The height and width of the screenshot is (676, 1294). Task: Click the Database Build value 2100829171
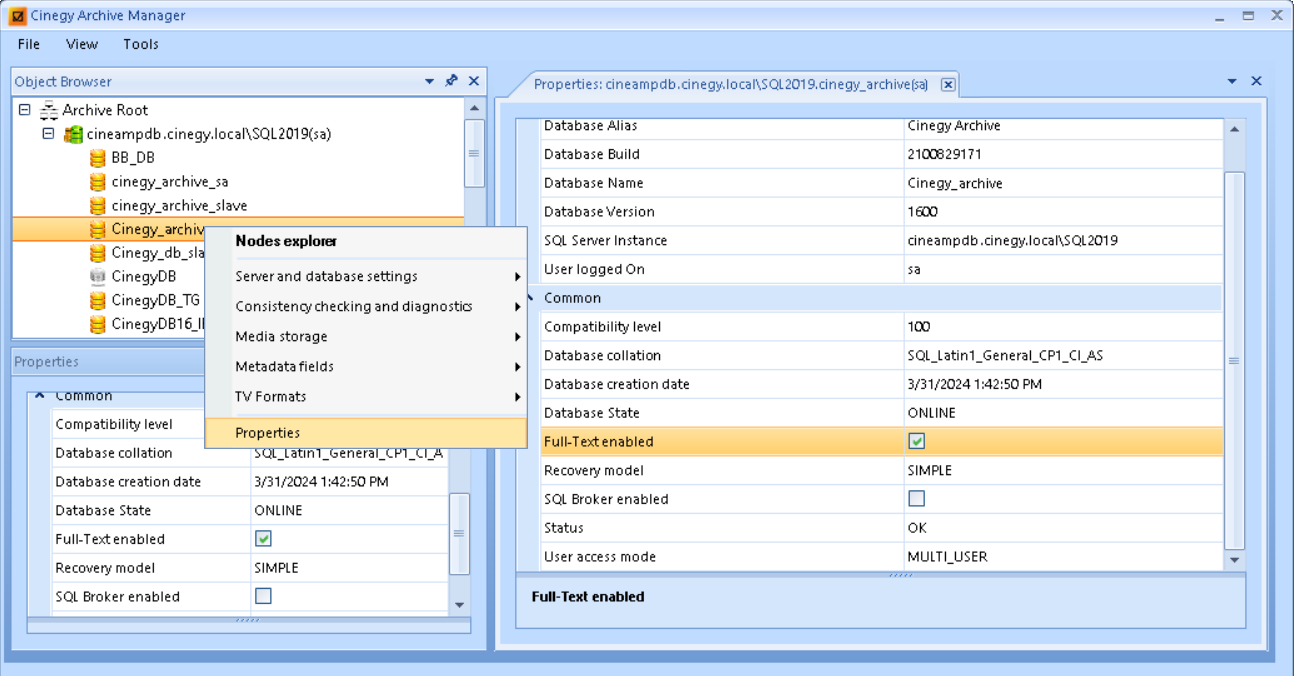[x=943, y=155]
